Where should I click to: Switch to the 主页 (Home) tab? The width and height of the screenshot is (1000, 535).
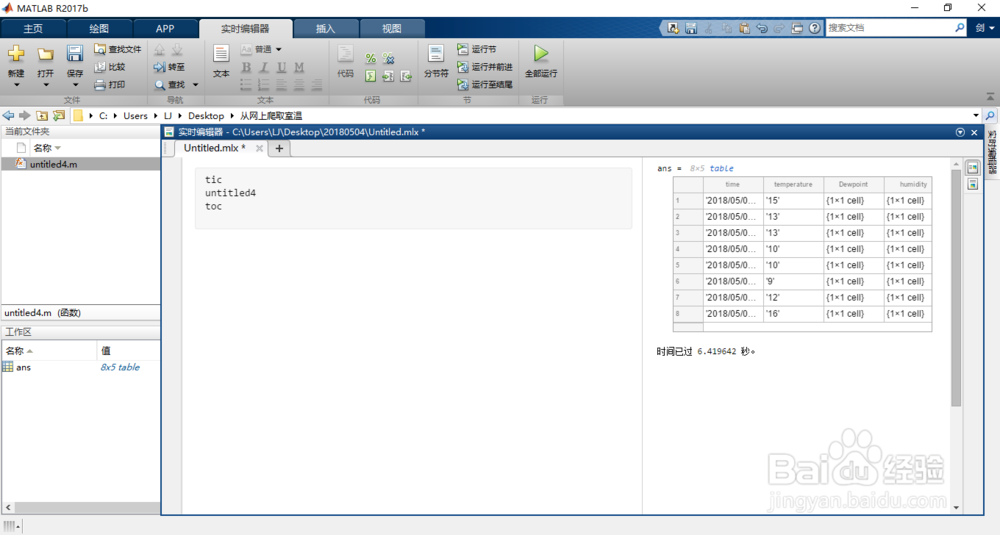(33, 29)
